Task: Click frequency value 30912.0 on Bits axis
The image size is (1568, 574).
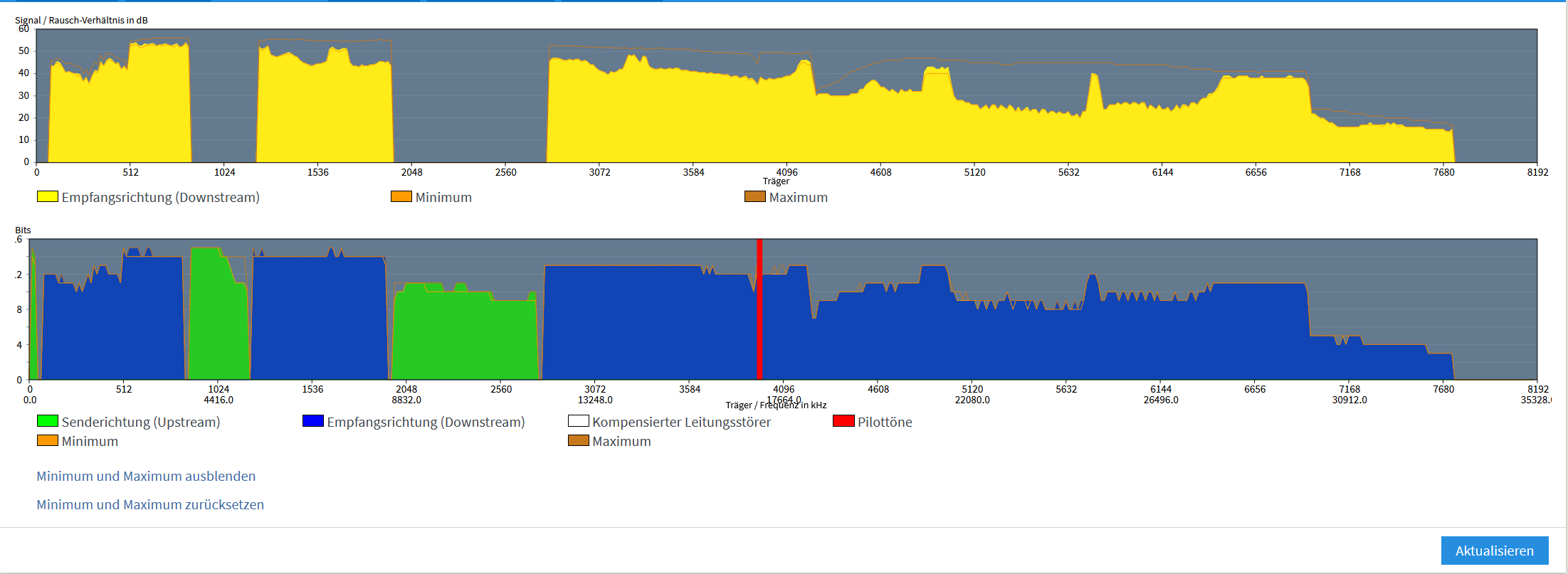Action: click(x=1349, y=400)
